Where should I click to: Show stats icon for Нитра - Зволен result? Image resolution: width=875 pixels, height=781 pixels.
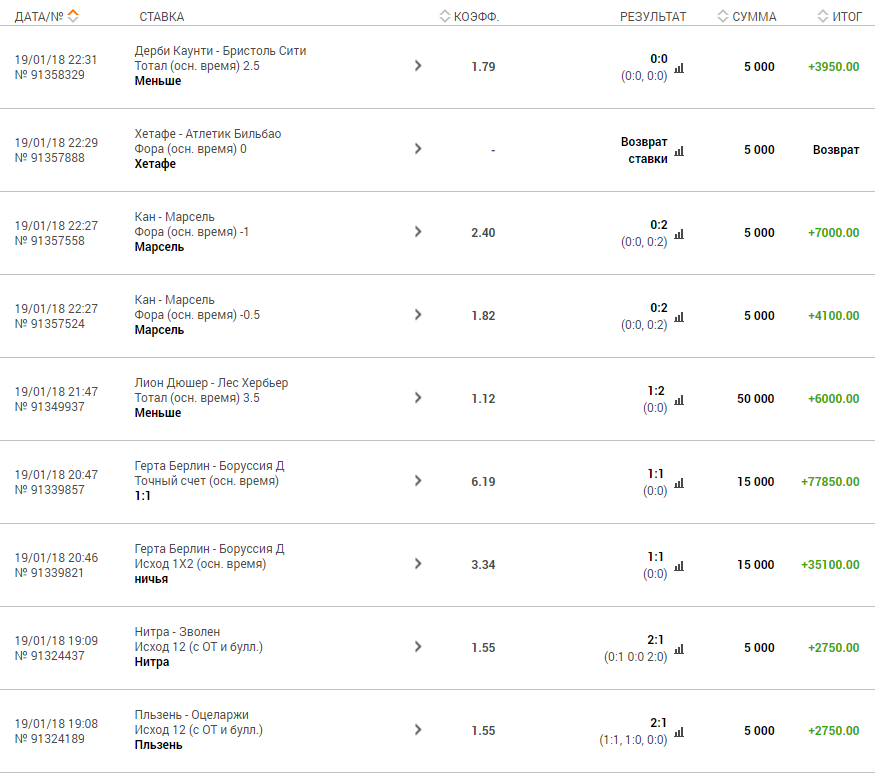[x=679, y=649]
